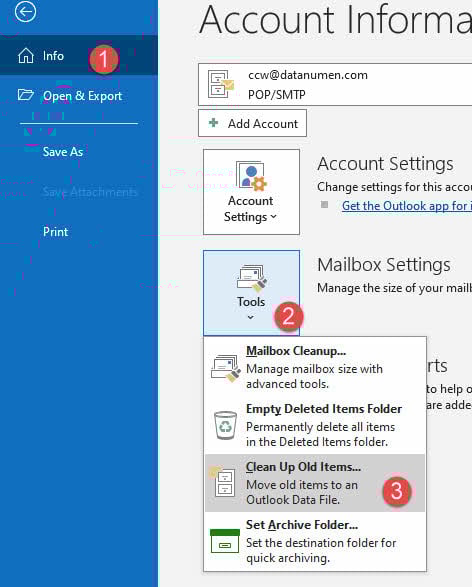Select Empty Deleted Items Folder option
472x587 pixels.
tap(315, 425)
